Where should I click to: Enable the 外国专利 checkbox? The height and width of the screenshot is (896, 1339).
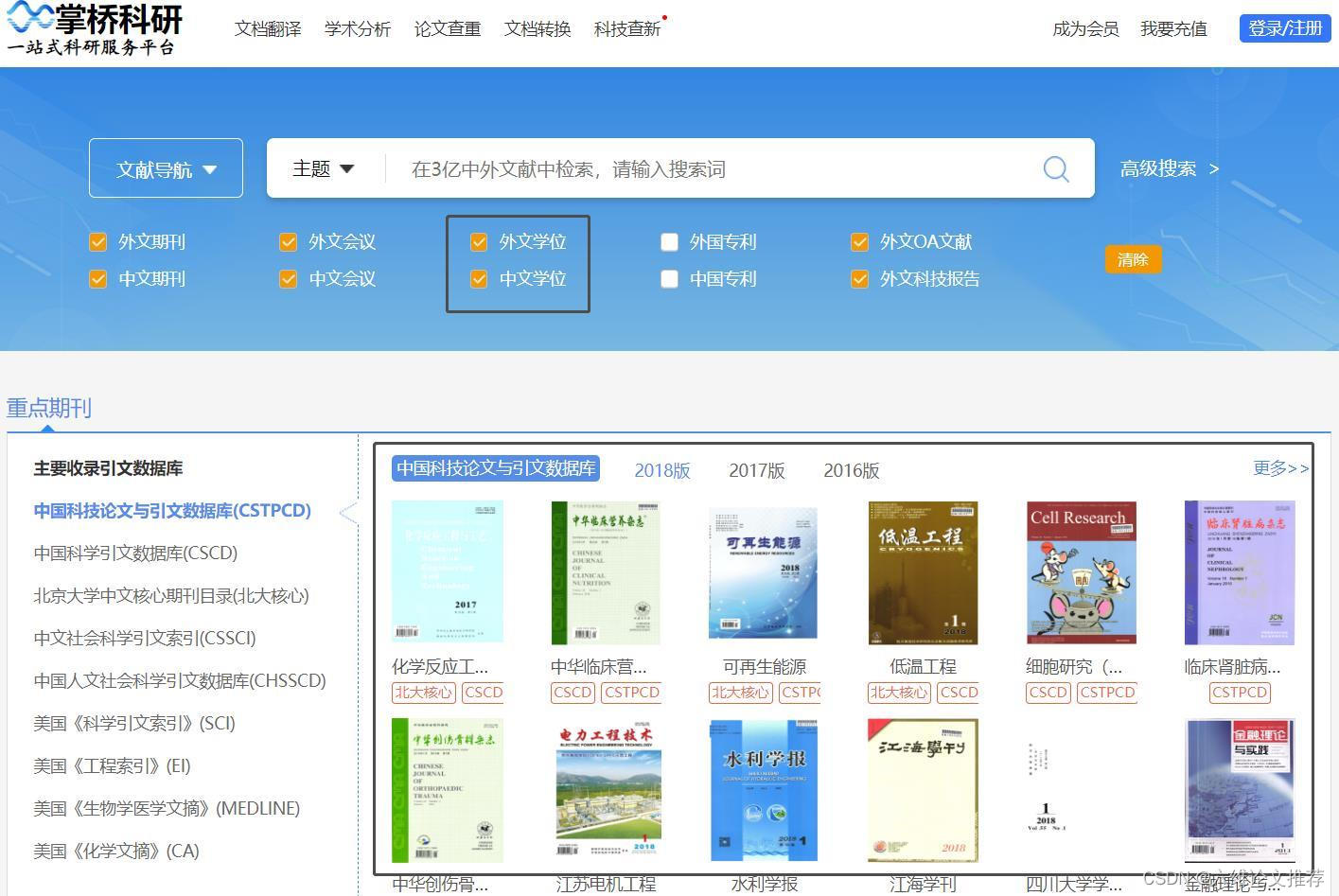pyautogui.click(x=670, y=242)
